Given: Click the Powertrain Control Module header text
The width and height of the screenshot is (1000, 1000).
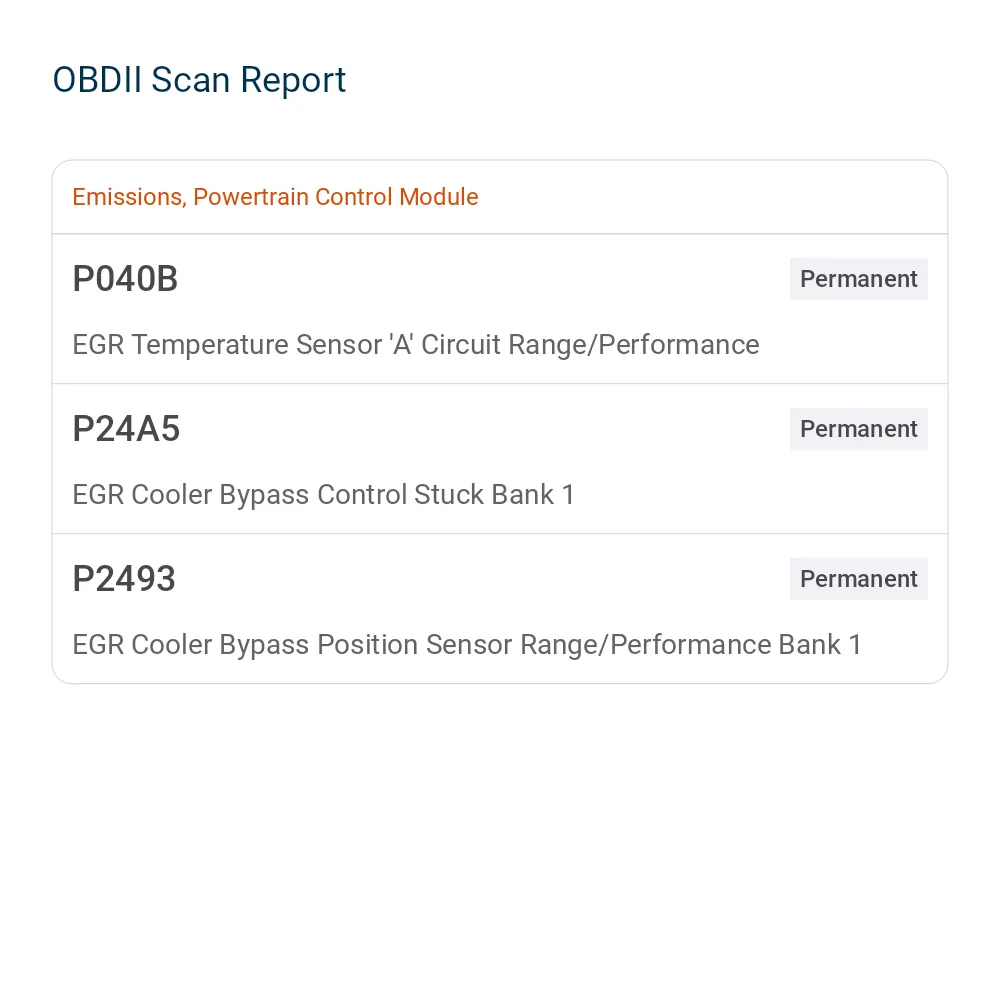Looking at the screenshot, I should point(335,197).
